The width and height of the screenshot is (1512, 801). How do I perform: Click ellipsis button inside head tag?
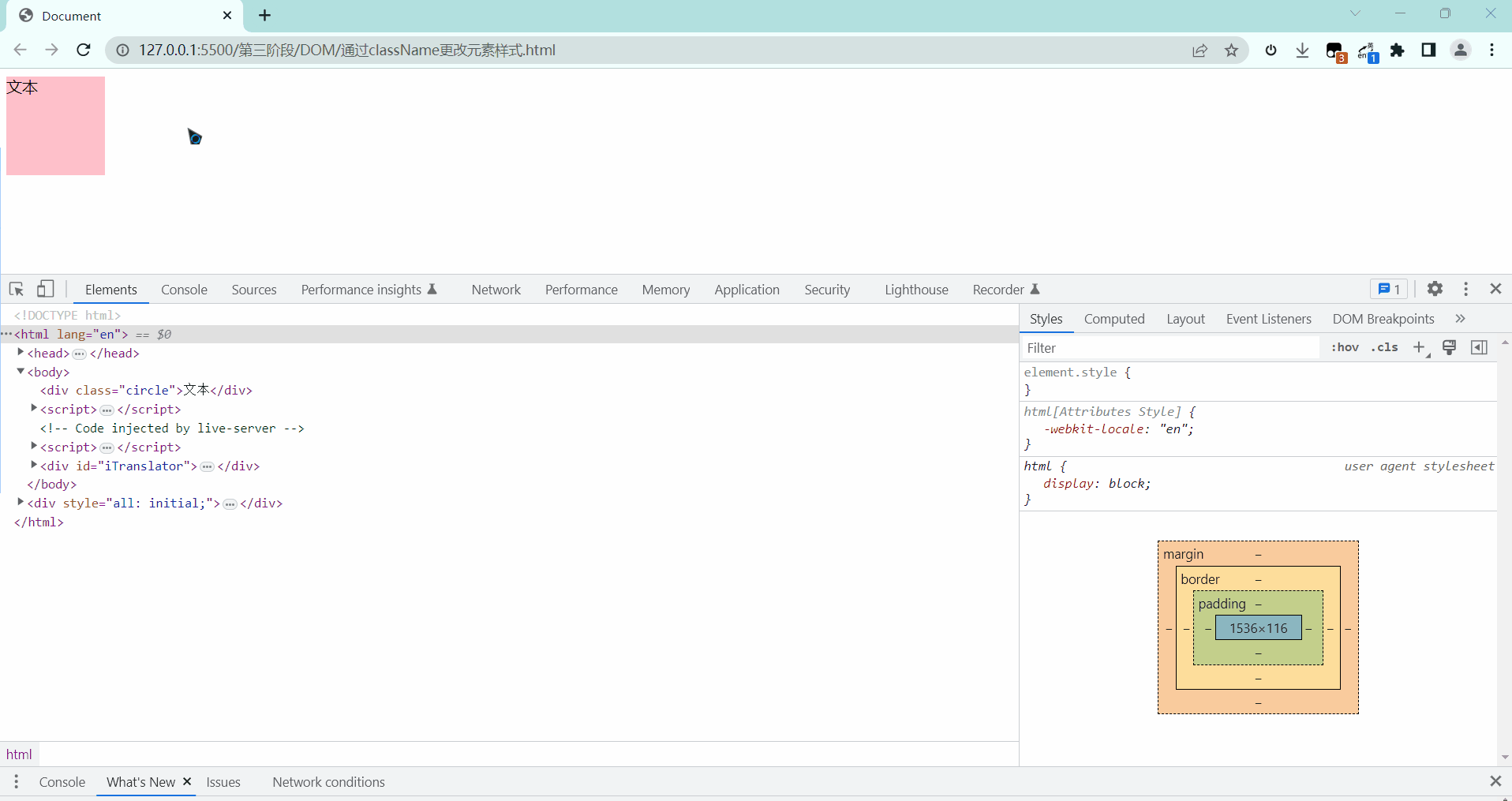(79, 354)
